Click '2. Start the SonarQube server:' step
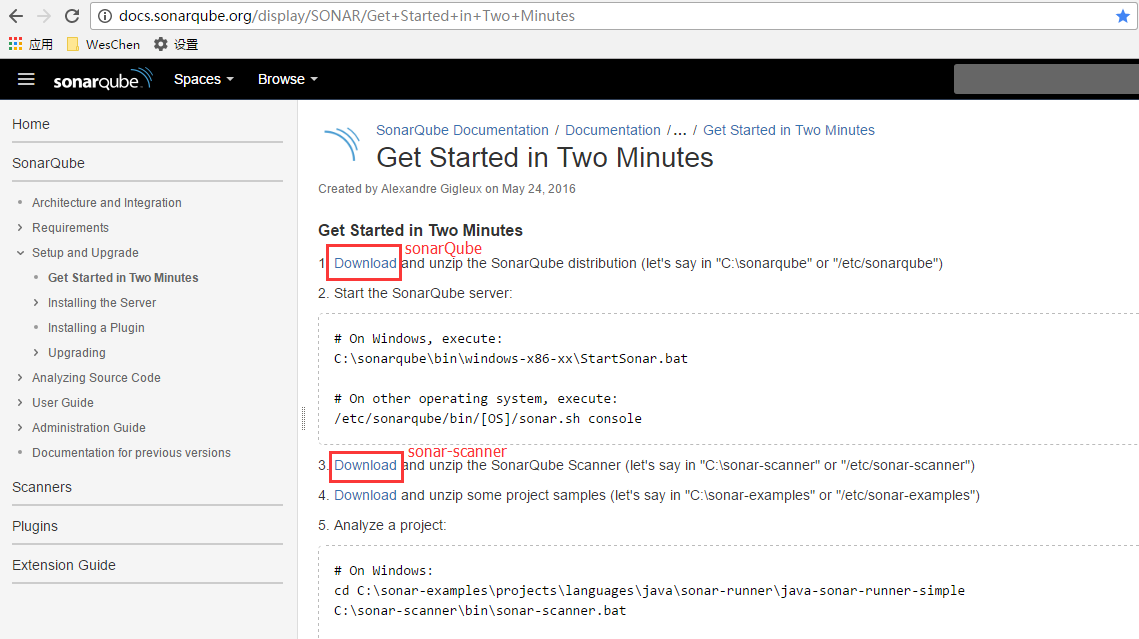Screen dimensions: 1139x639 (x=415, y=293)
